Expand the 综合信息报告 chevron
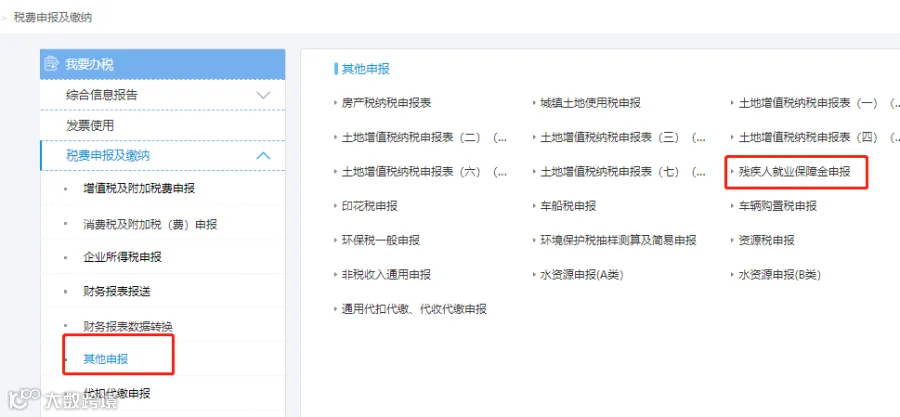 [263, 95]
